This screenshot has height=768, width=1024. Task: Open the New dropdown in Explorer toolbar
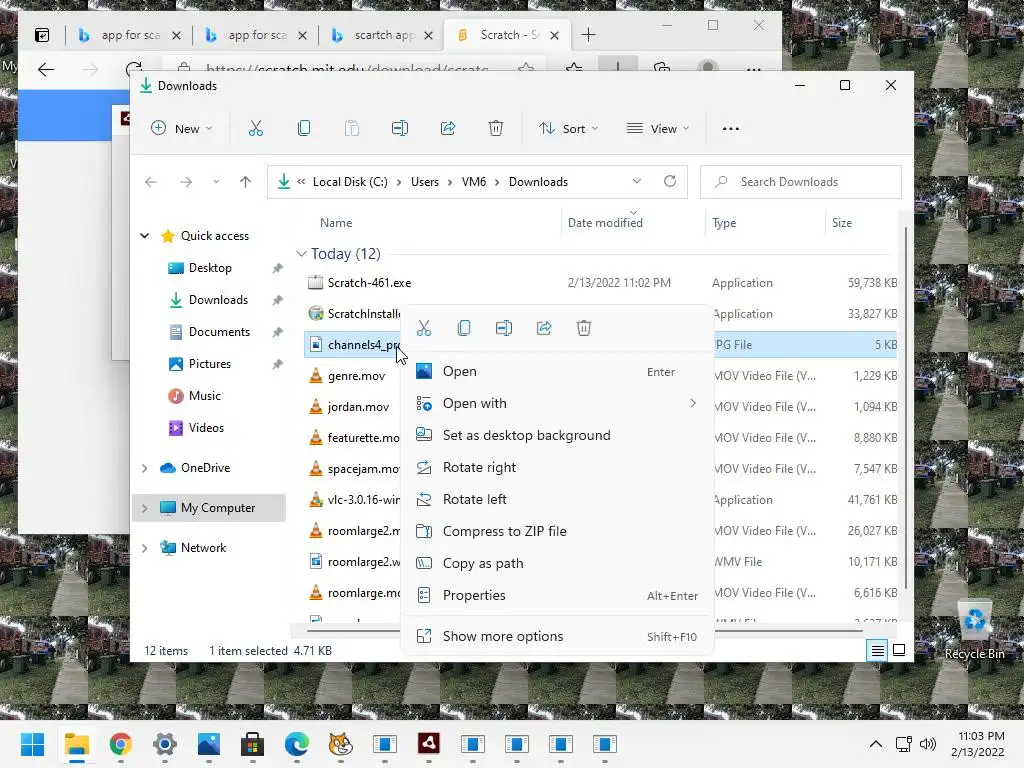point(182,129)
